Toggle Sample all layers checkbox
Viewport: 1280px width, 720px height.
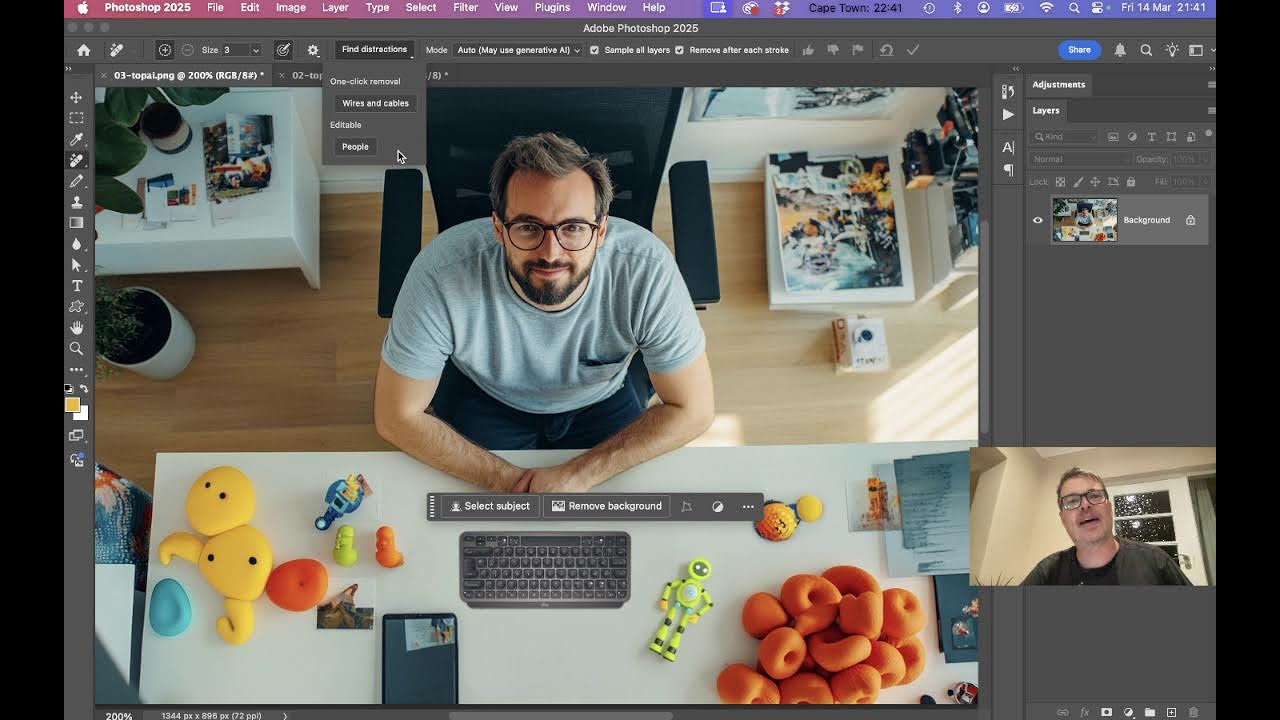594,50
